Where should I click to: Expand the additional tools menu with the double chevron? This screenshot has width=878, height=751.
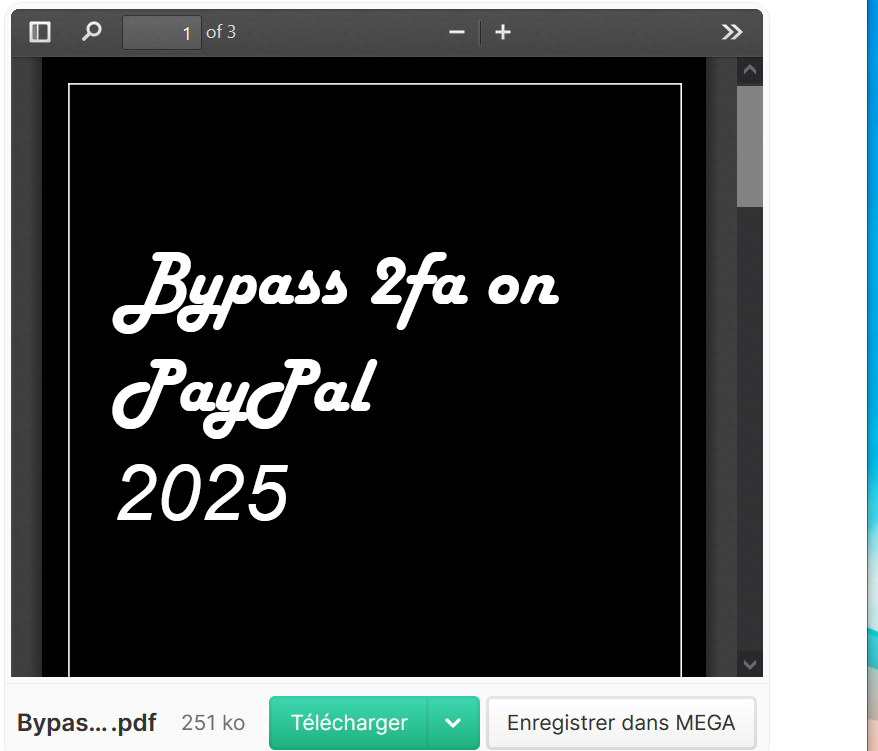(732, 31)
